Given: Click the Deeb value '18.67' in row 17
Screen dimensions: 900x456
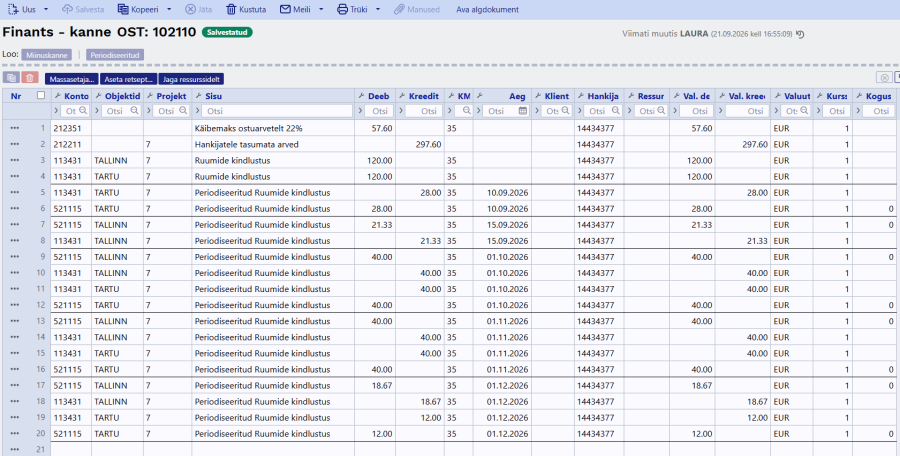Looking at the screenshot, I should point(382,385).
